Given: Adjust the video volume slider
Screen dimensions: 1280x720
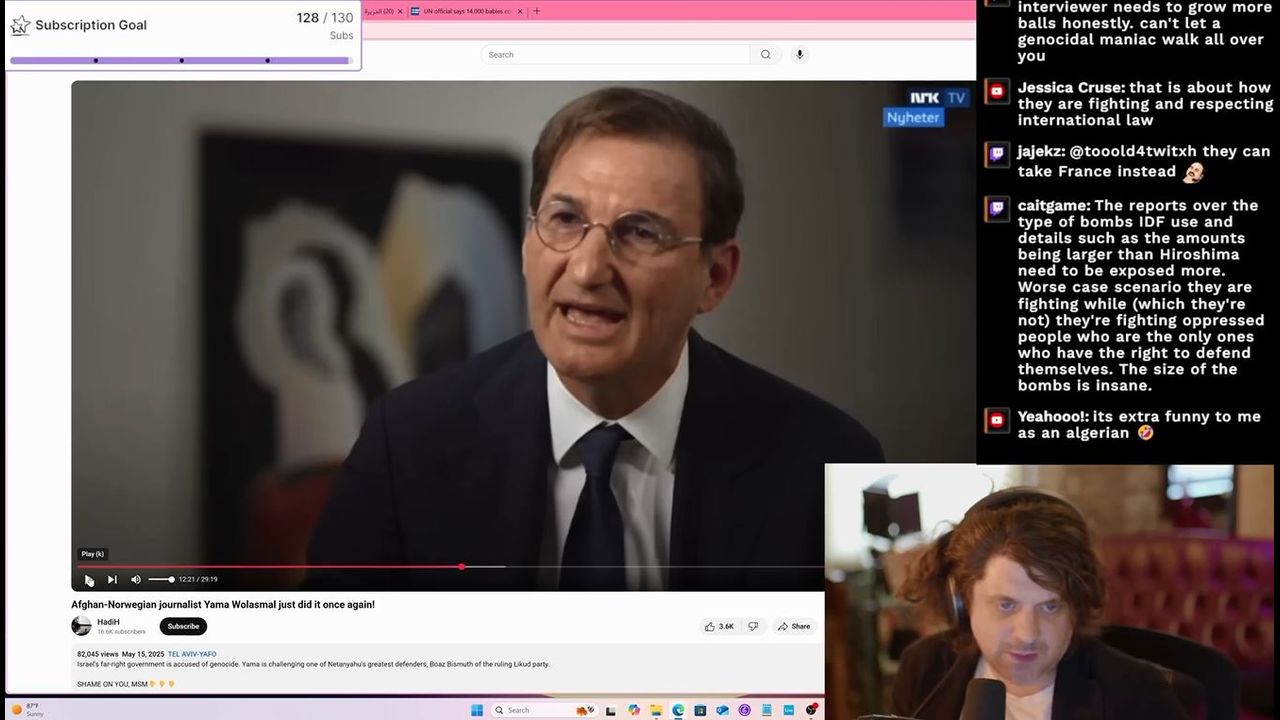Looking at the screenshot, I should coord(161,580).
